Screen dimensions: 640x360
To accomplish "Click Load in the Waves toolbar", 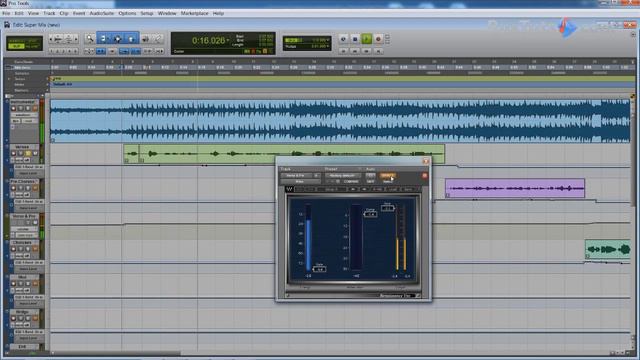I will coord(392,189).
